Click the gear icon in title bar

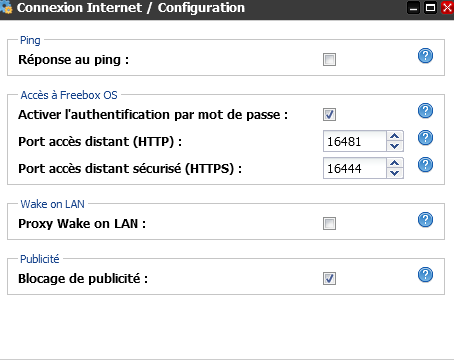pos(6,7)
